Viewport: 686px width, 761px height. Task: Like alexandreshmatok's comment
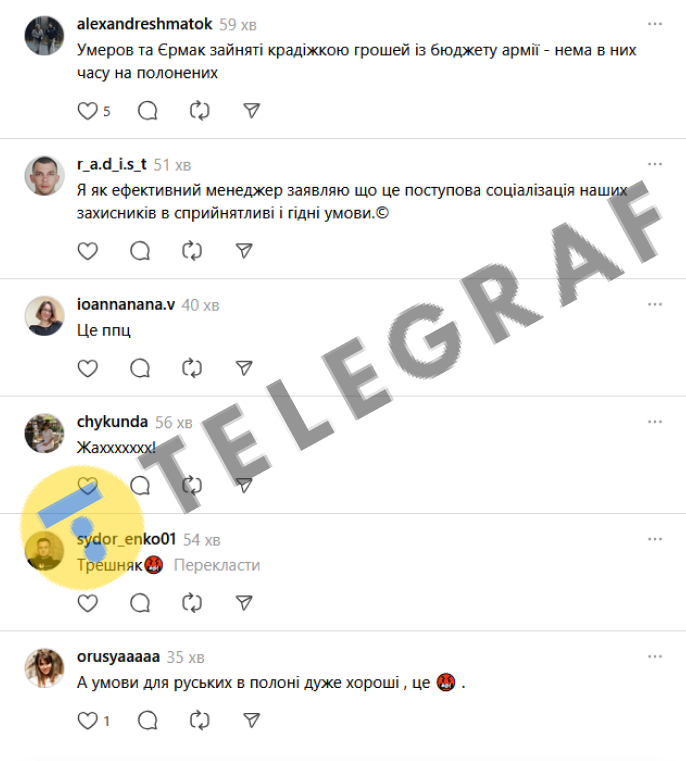(88, 111)
